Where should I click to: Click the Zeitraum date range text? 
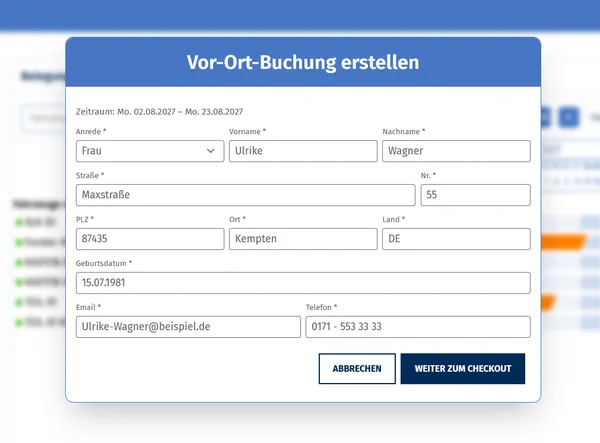159,112
